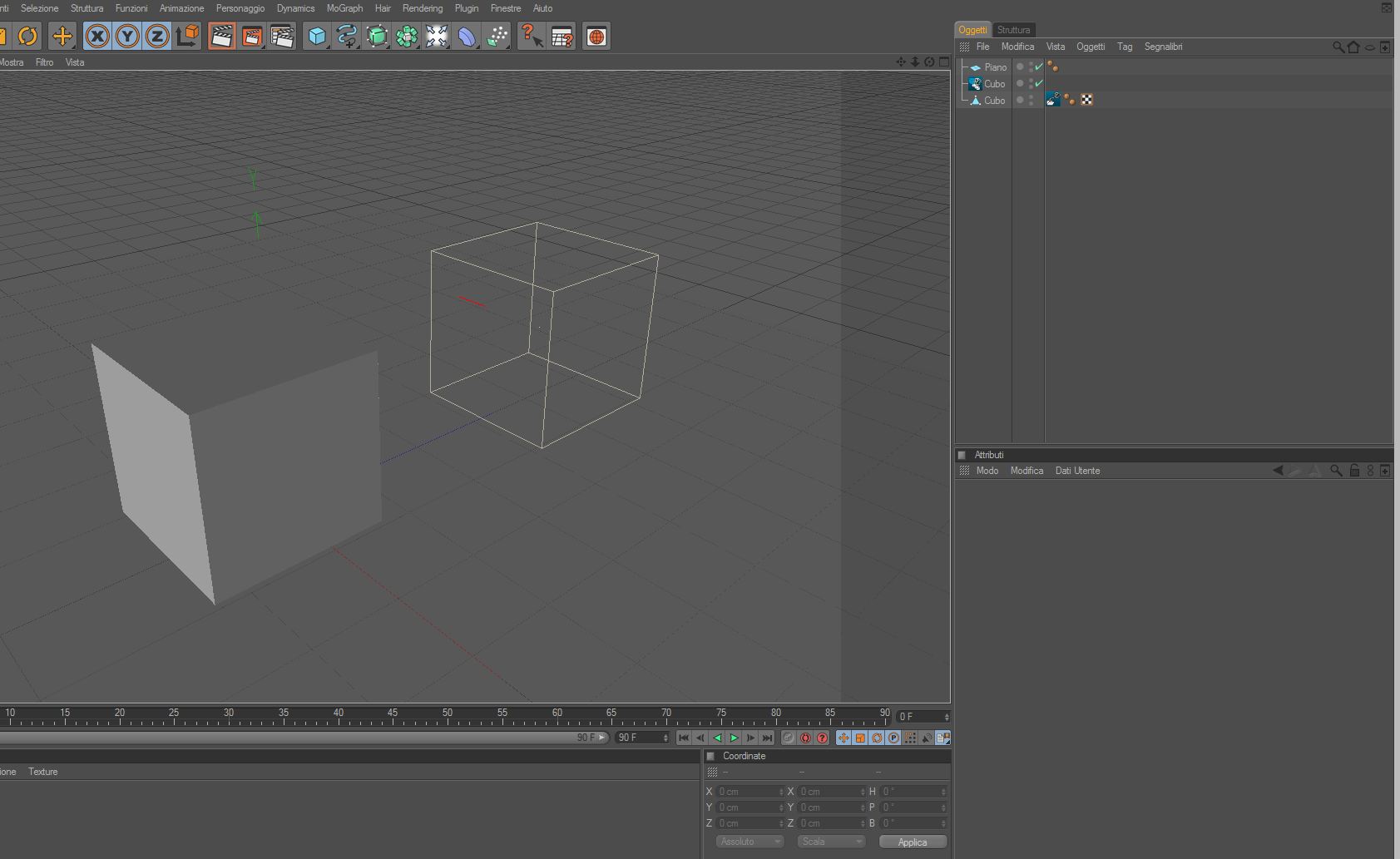The height and width of the screenshot is (859, 1400).
Task: Switch to the Oggetti tab
Action: click(x=972, y=30)
